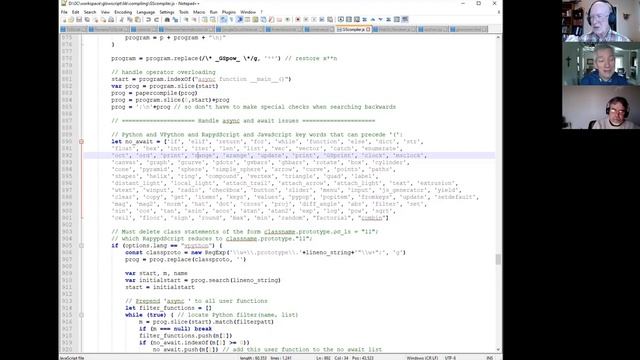Collapse the fold at 'if (options.lang' line

(x=81, y=246)
